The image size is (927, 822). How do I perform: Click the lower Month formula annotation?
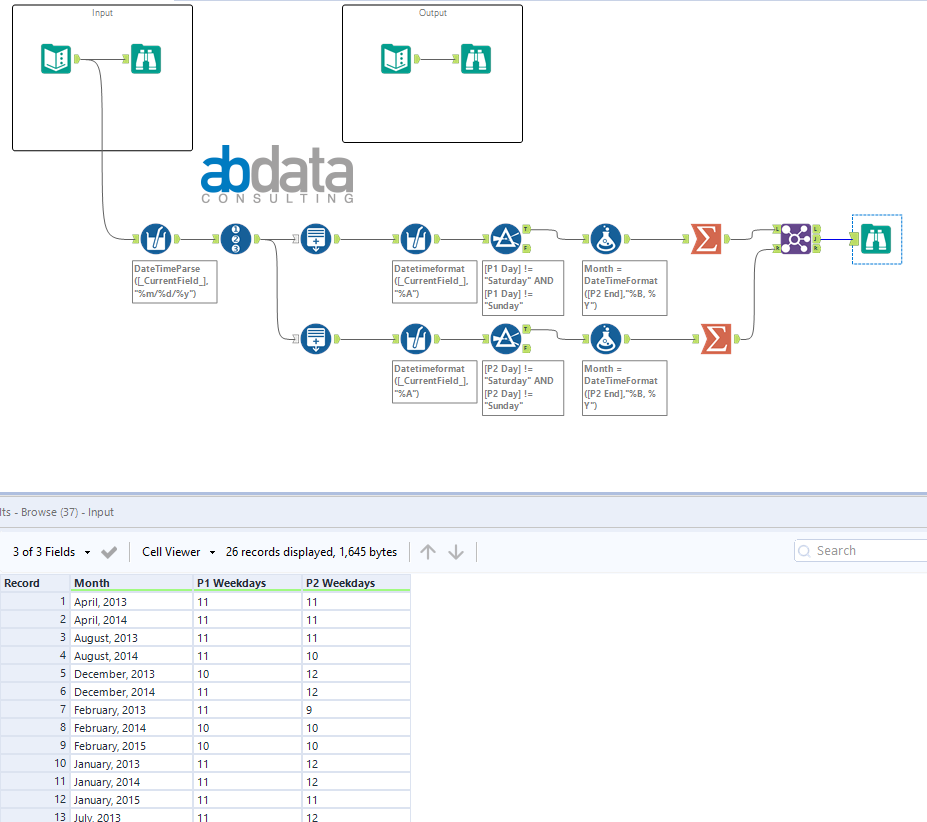(625, 388)
